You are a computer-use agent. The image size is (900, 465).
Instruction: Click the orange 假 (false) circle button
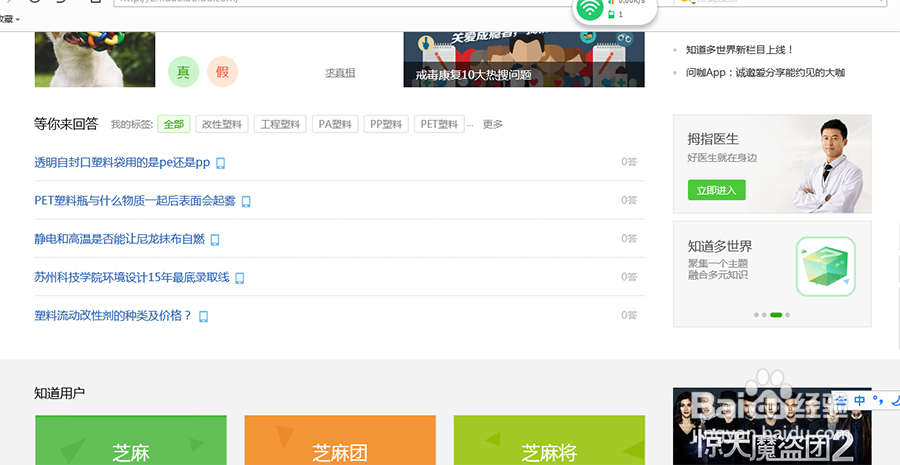coord(222,72)
